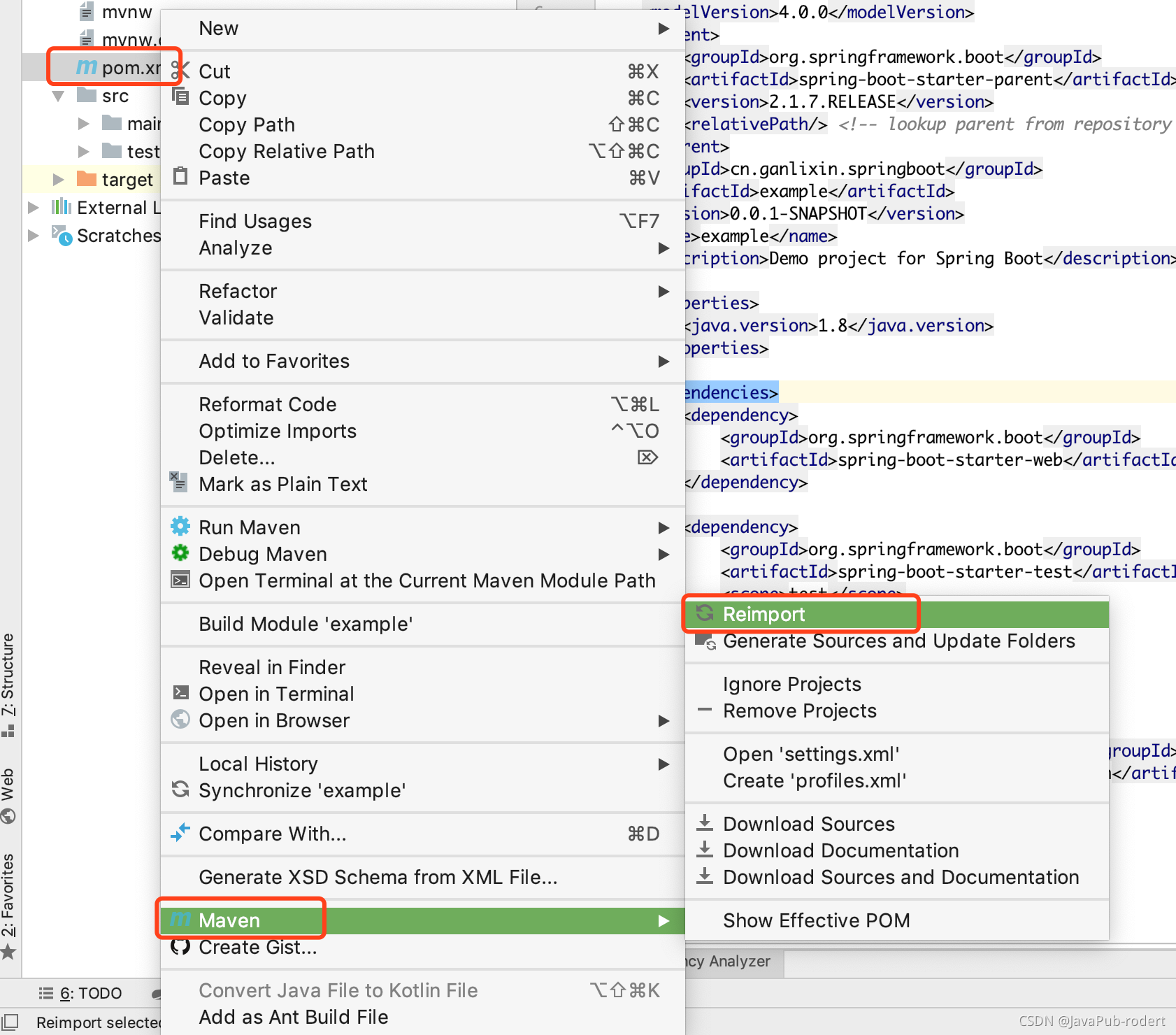Click the TODO list icon in status bar

(x=45, y=992)
